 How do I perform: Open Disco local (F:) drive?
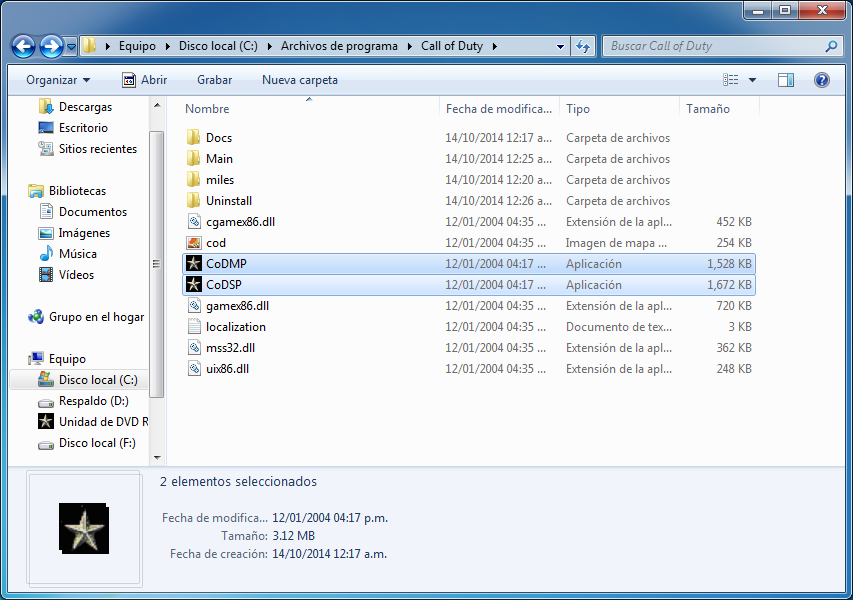[97, 443]
